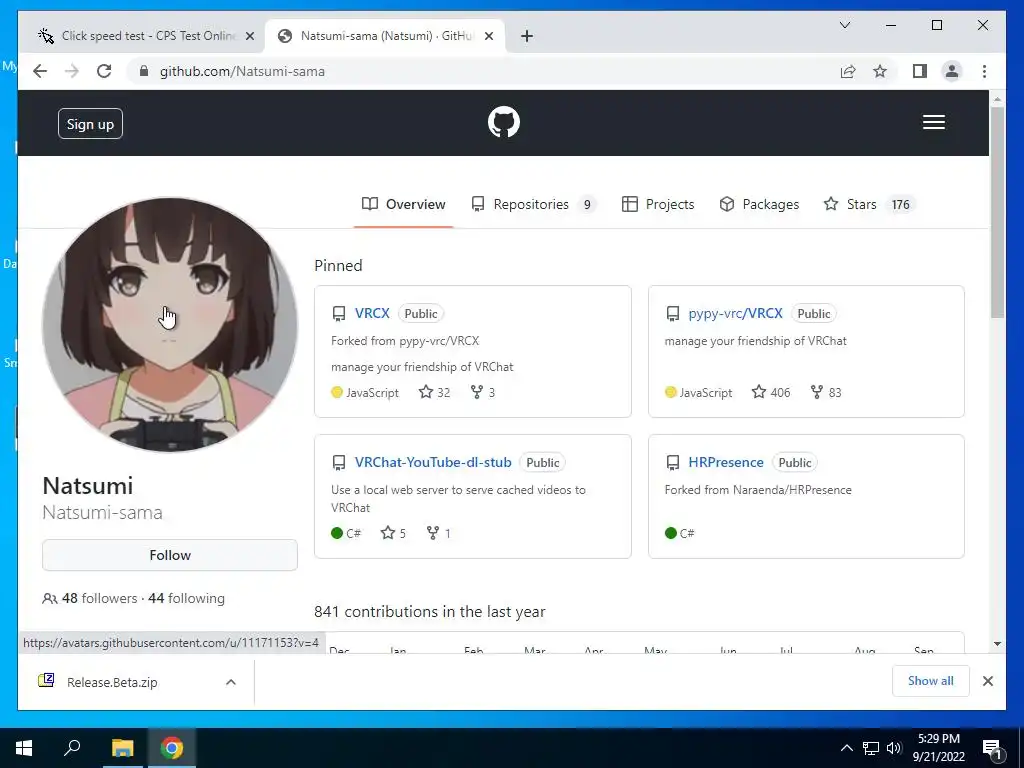Open the Stars tab
The height and width of the screenshot is (768, 1024).
pyautogui.click(x=869, y=204)
